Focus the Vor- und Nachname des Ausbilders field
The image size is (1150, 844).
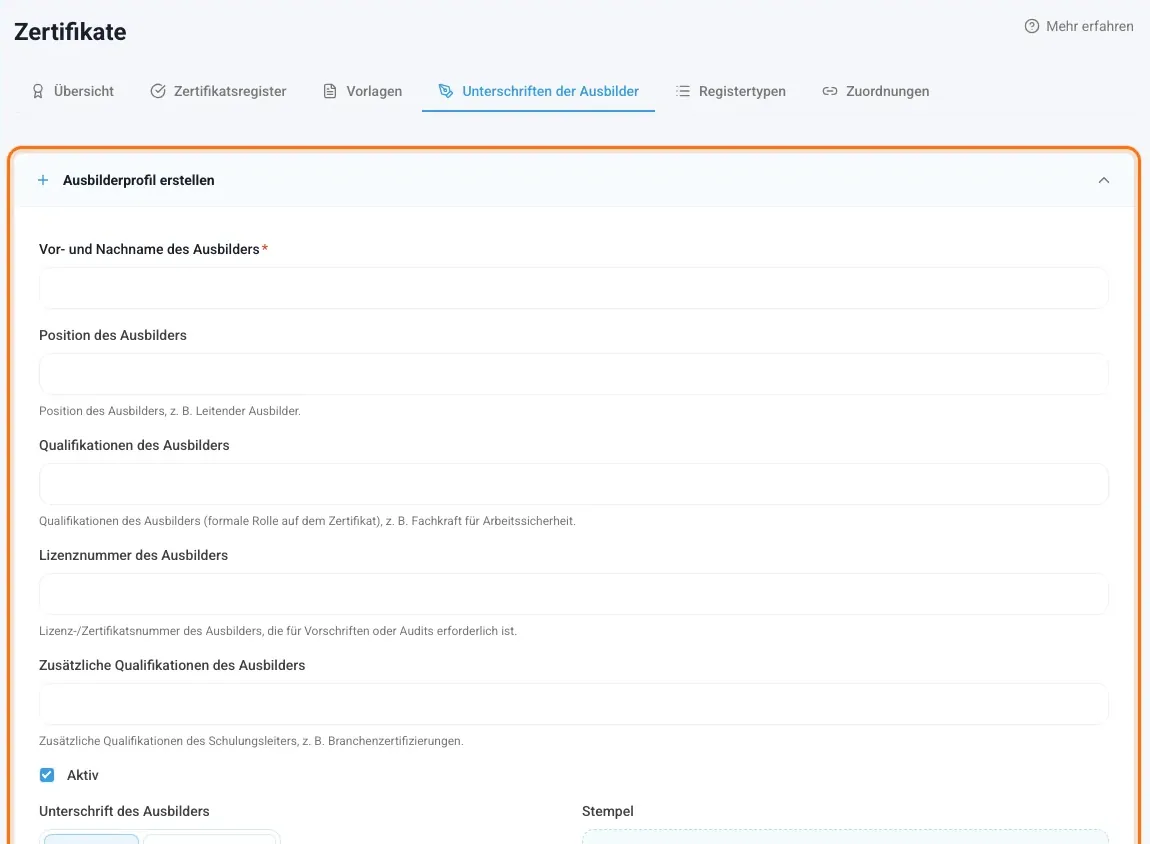point(574,288)
